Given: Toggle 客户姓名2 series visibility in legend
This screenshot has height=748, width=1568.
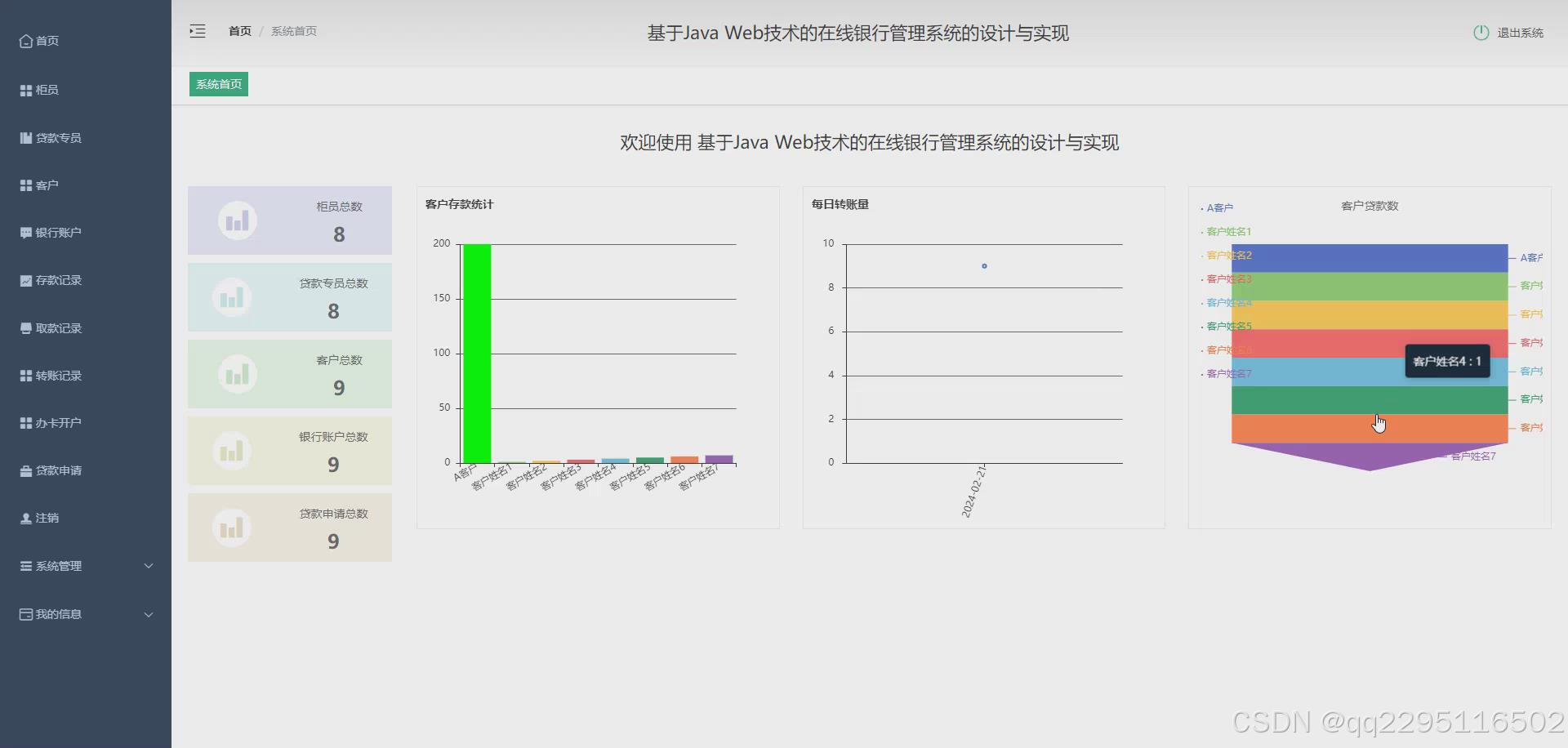Looking at the screenshot, I should [x=1229, y=255].
